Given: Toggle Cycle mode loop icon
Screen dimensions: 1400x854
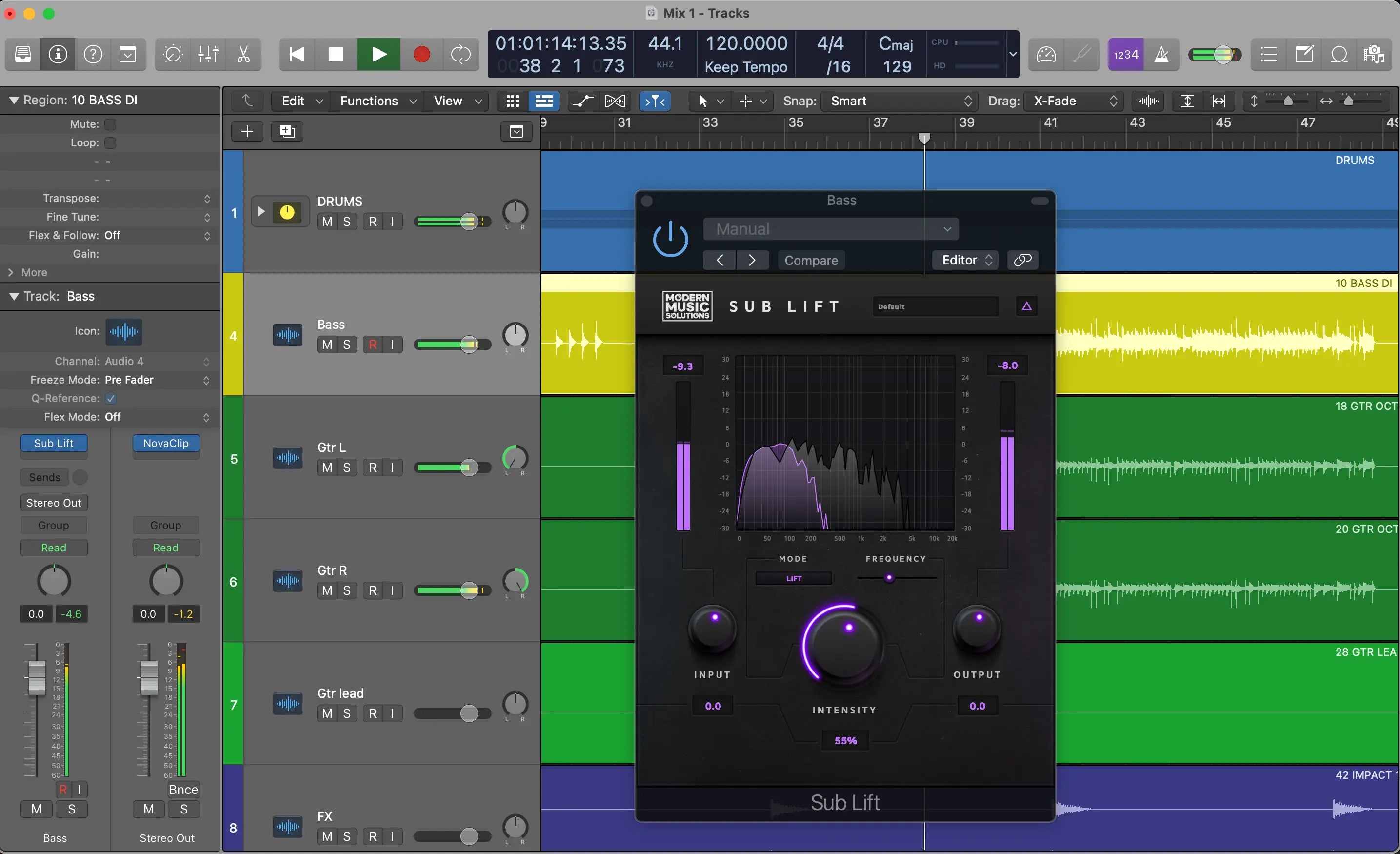Looking at the screenshot, I should [461, 55].
